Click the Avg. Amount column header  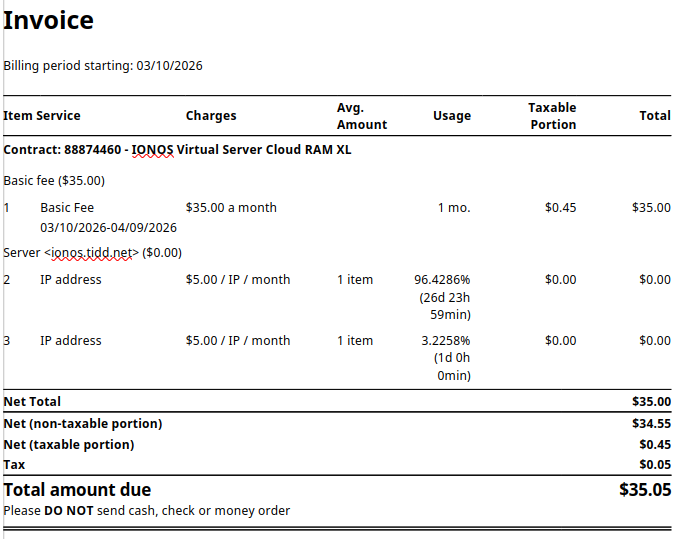coord(361,116)
